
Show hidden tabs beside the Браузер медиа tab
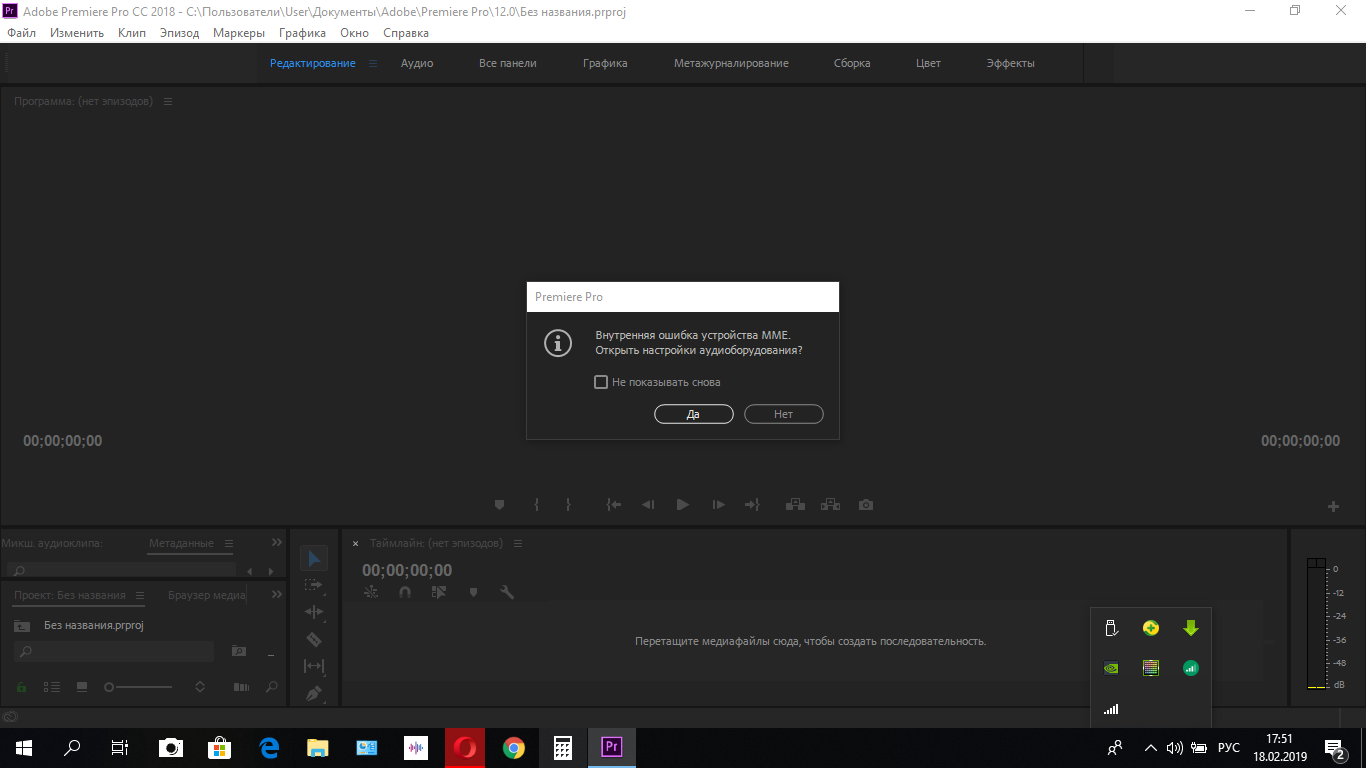tap(277, 594)
